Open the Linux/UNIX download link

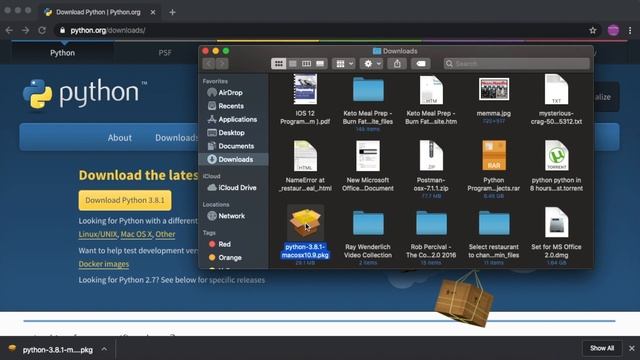(98, 235)
